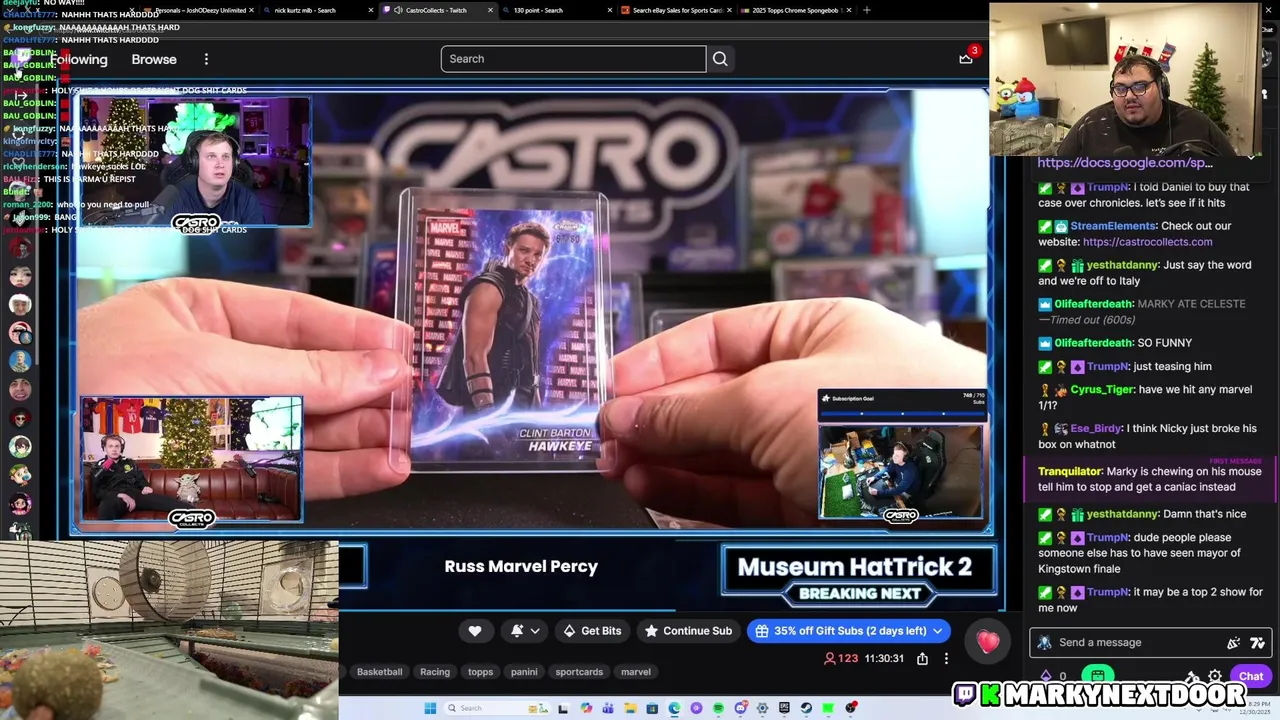The image size is (1280, 720).
Task: Select the Racing tag
Action: pyautogui.click(x=435, y=672)
